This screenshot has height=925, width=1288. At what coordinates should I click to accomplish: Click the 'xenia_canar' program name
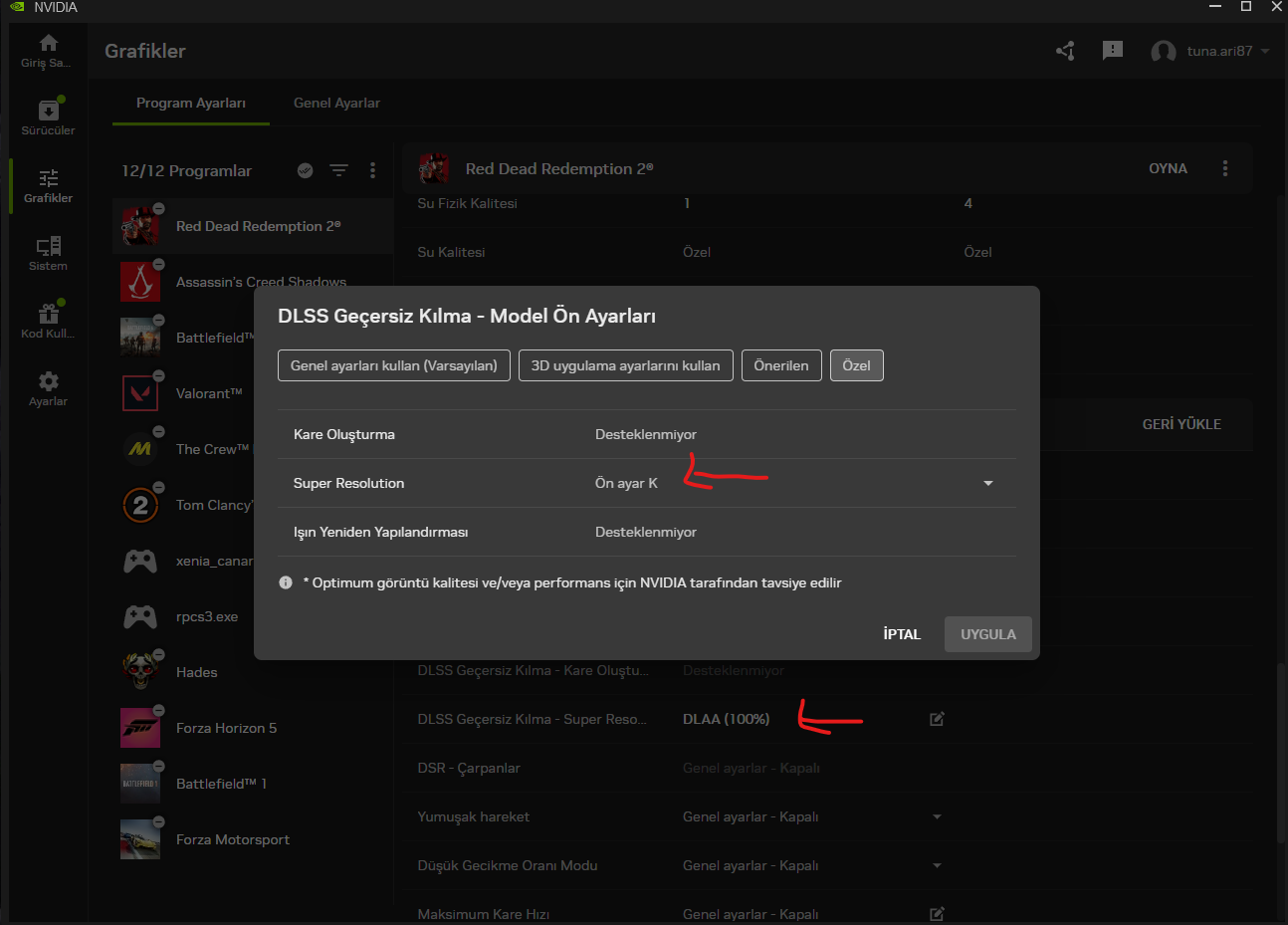pos(214,561)
